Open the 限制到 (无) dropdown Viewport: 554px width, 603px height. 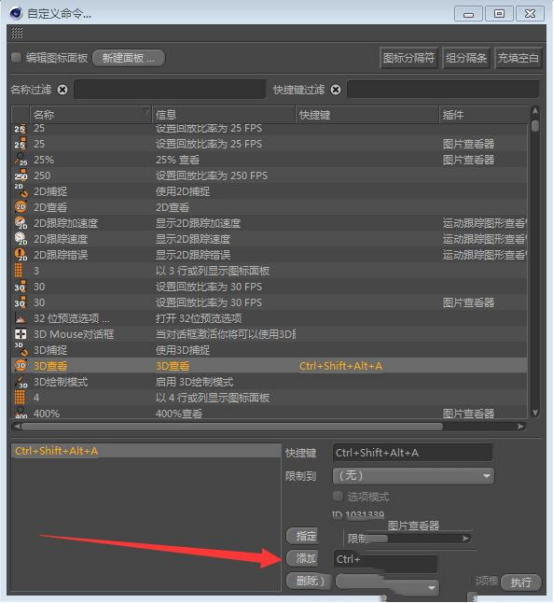click(413, 476)
